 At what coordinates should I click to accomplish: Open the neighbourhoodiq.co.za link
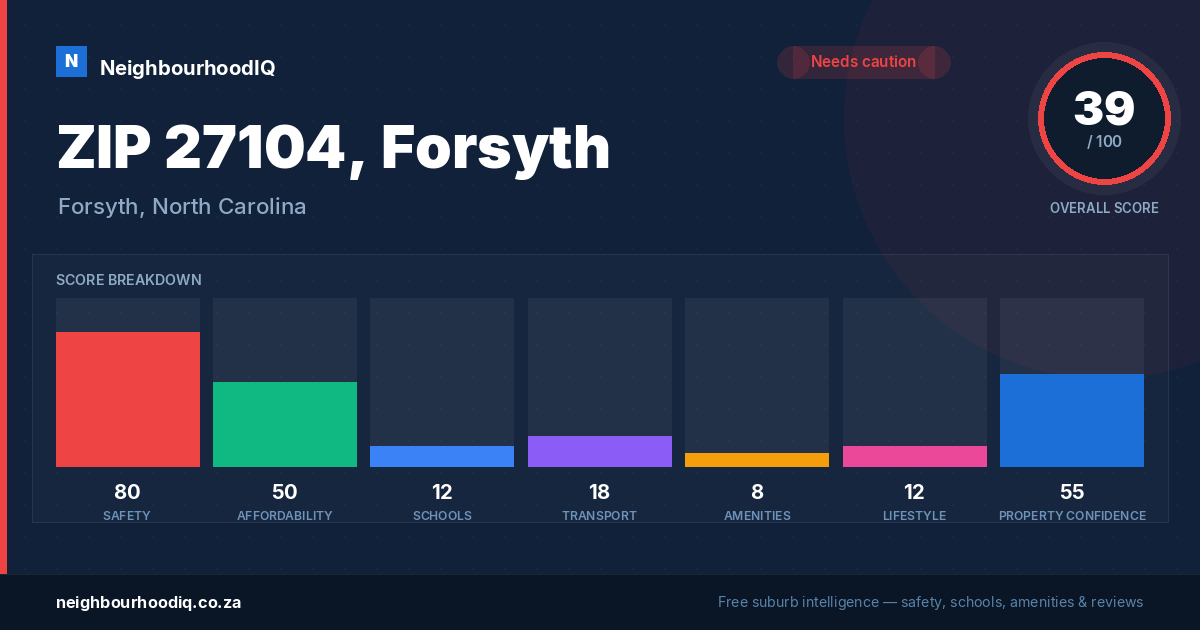[149, 603]
